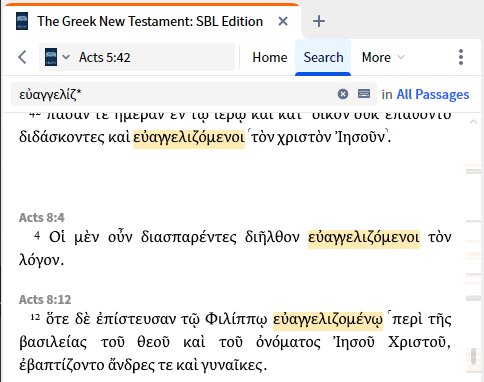Switch to the Home tab
The image size is (484, 382).
click(270, 57)
